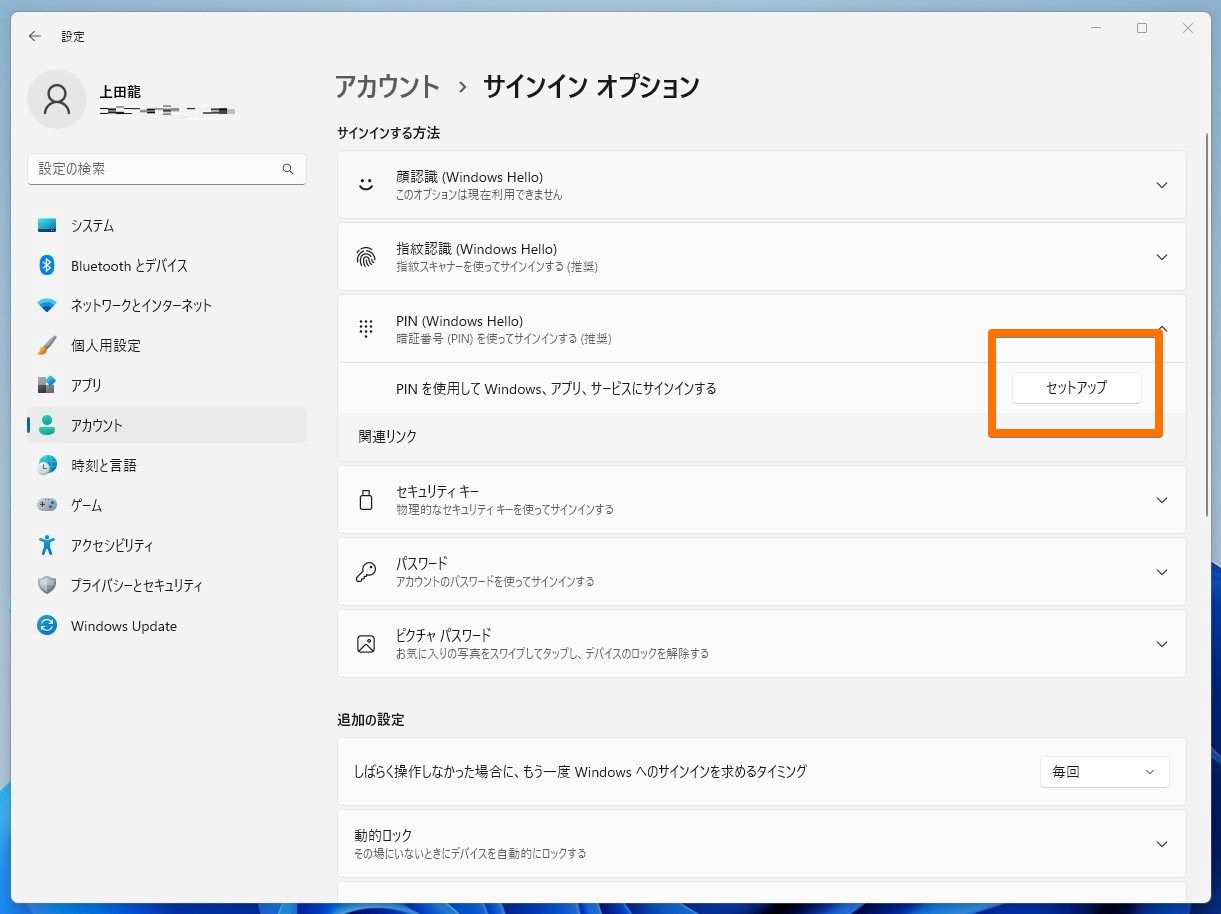Screen dimensions: 1221x914
Task: Expand the 指紋認識 (Windows Hello) section
Action: (x=1162, y=256)
